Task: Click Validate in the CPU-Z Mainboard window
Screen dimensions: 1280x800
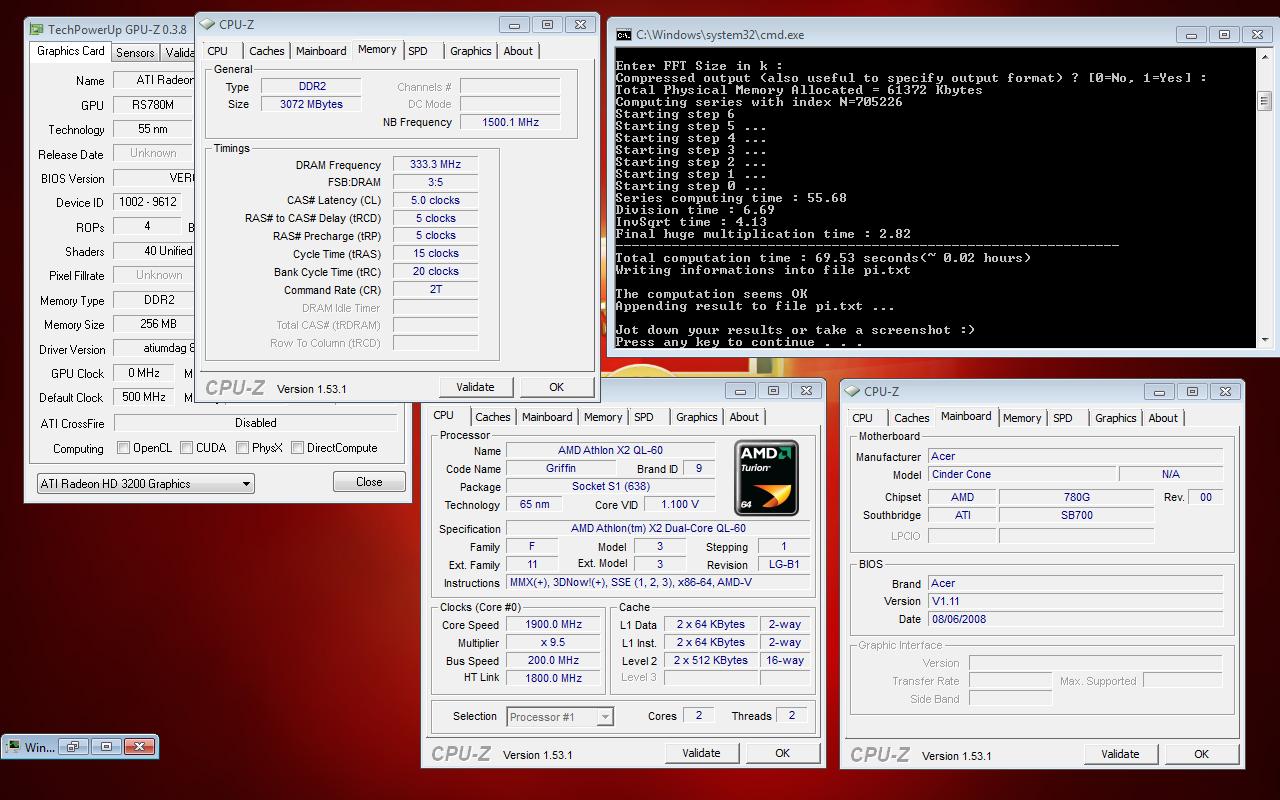Action: (x=1120, y=754)
